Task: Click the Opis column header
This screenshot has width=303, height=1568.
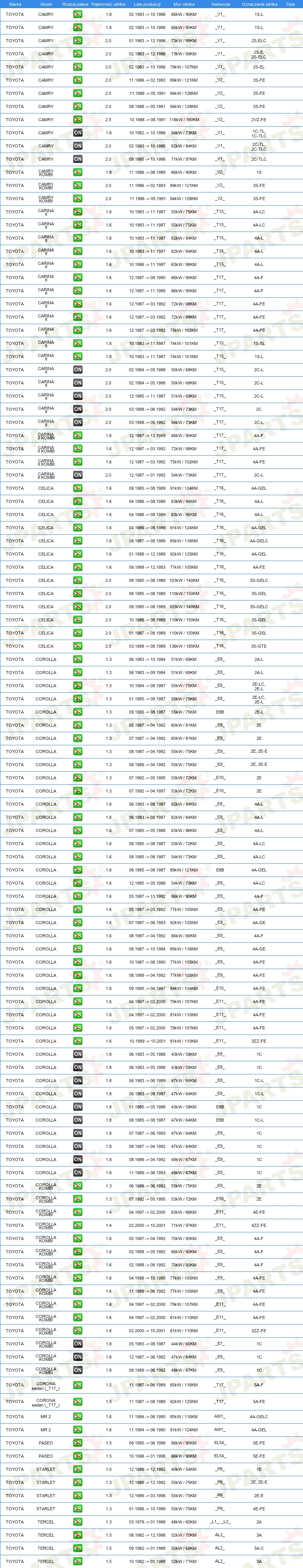Action: pos(291,4)
